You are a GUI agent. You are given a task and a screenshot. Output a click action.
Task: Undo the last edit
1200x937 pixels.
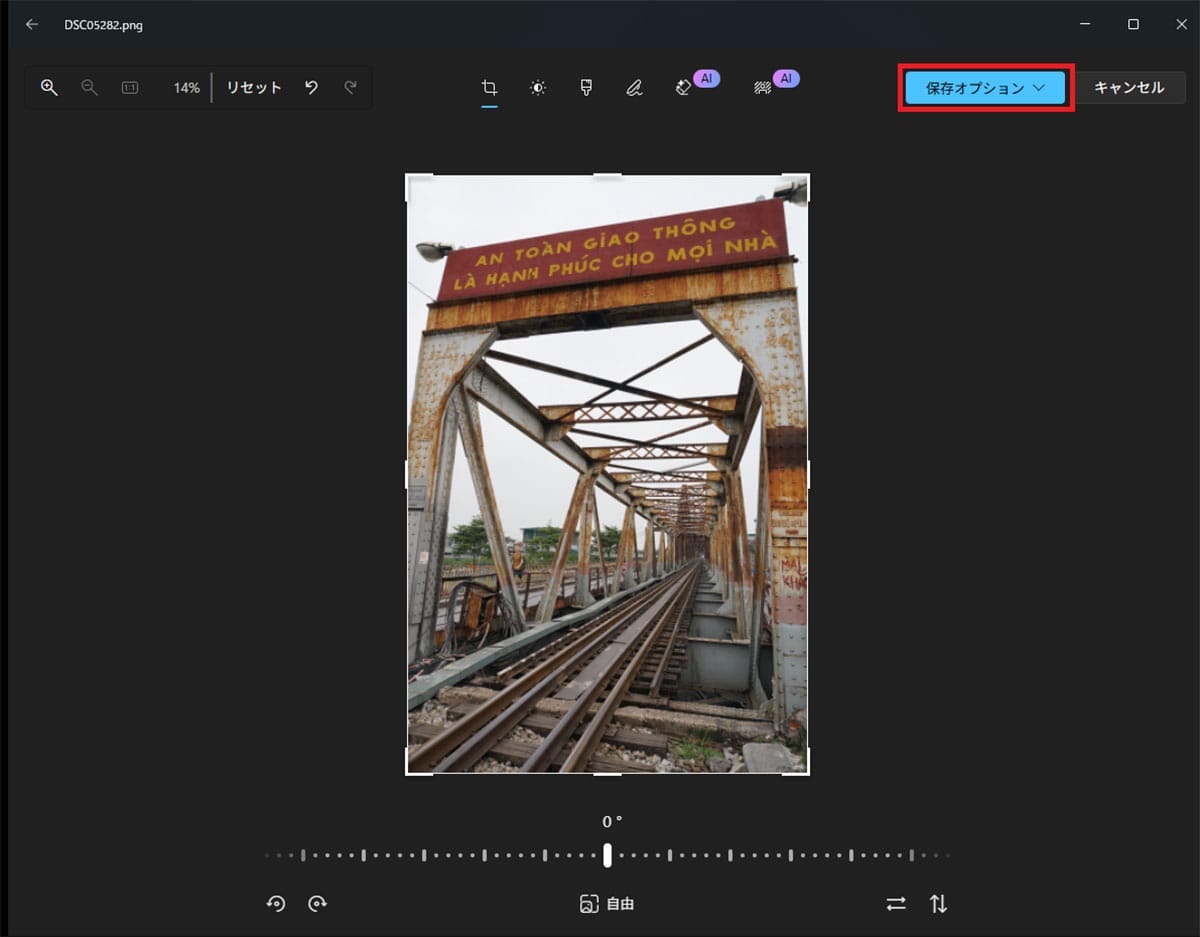coord(310,87)
